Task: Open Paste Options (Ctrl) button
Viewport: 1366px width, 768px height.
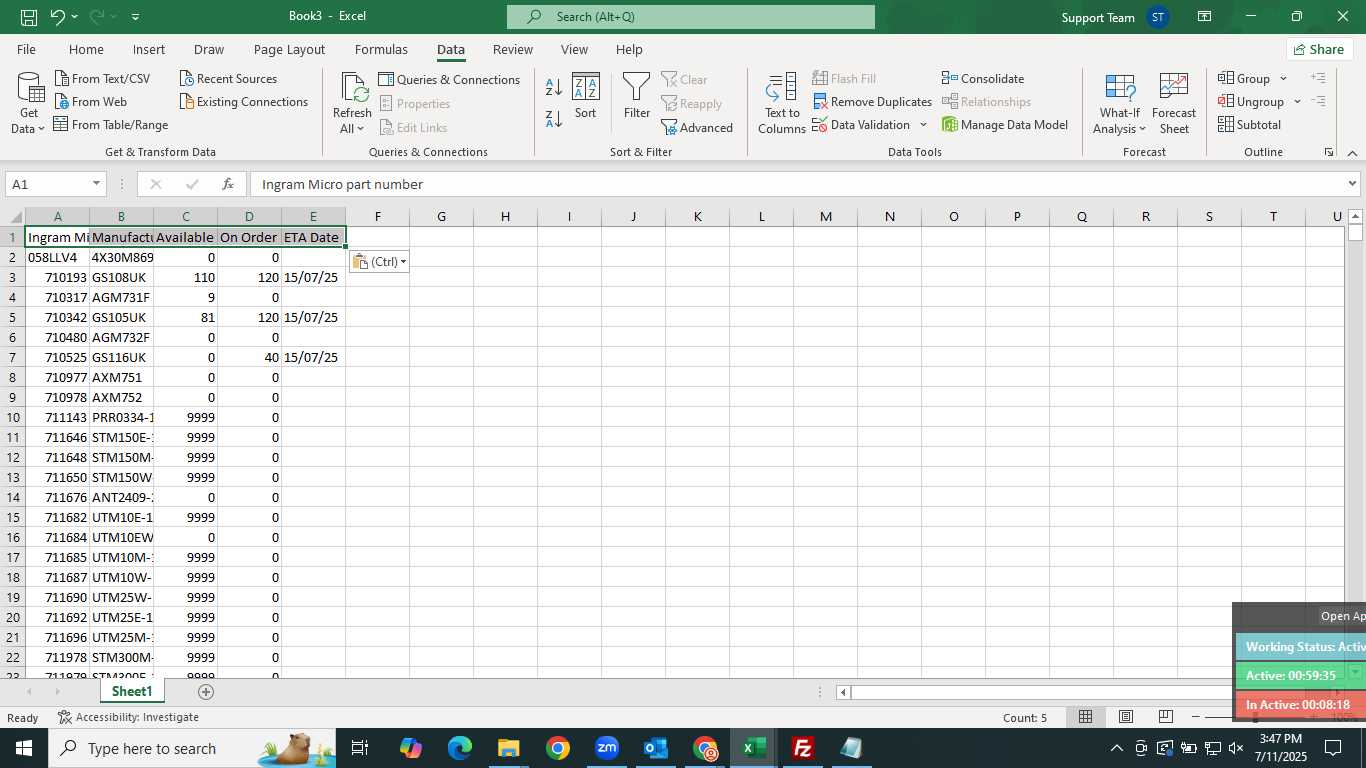Action: point(379,261)
